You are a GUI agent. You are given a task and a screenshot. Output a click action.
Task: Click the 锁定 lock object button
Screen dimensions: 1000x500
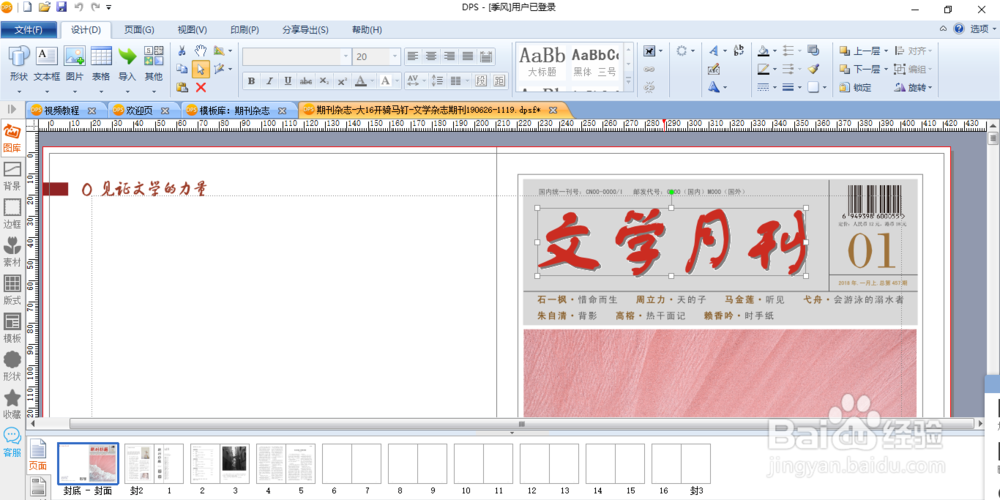(855, 87)
